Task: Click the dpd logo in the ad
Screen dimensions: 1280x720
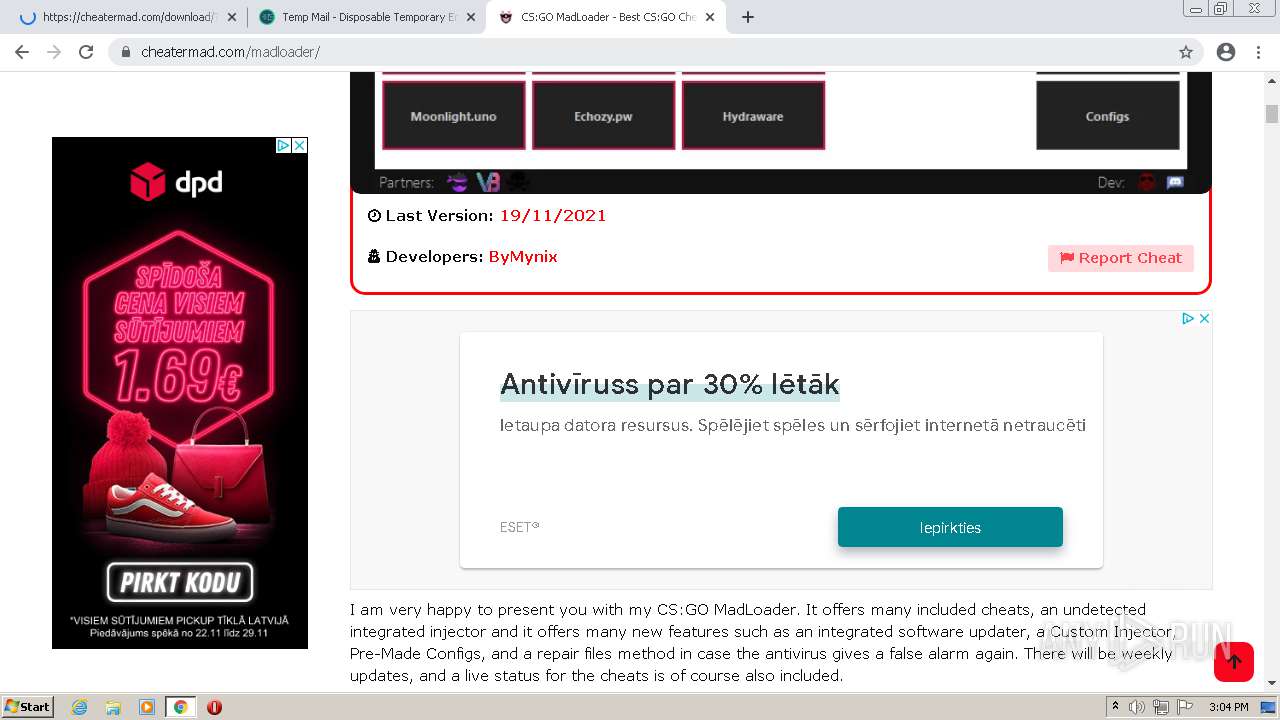Action: pos(176,182)
